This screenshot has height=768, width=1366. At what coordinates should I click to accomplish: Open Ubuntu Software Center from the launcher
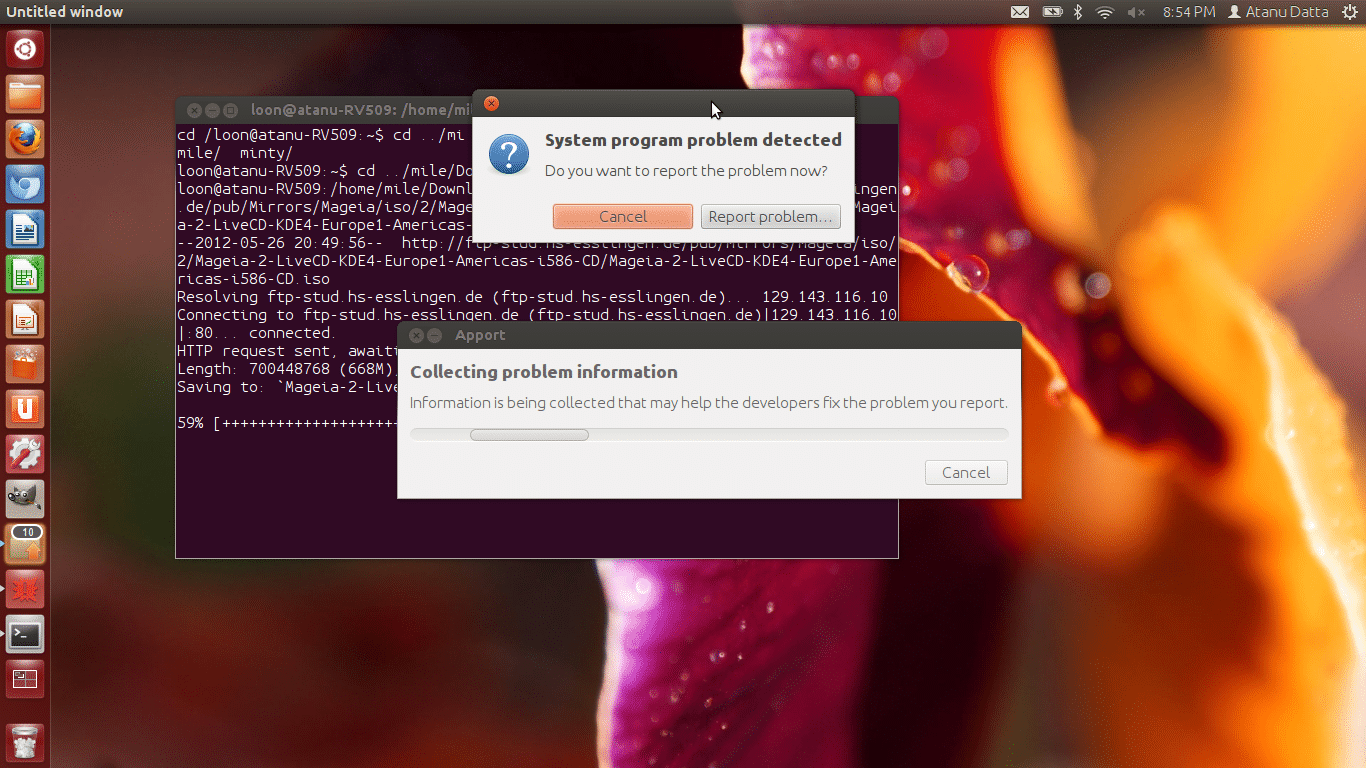[25, 364]
